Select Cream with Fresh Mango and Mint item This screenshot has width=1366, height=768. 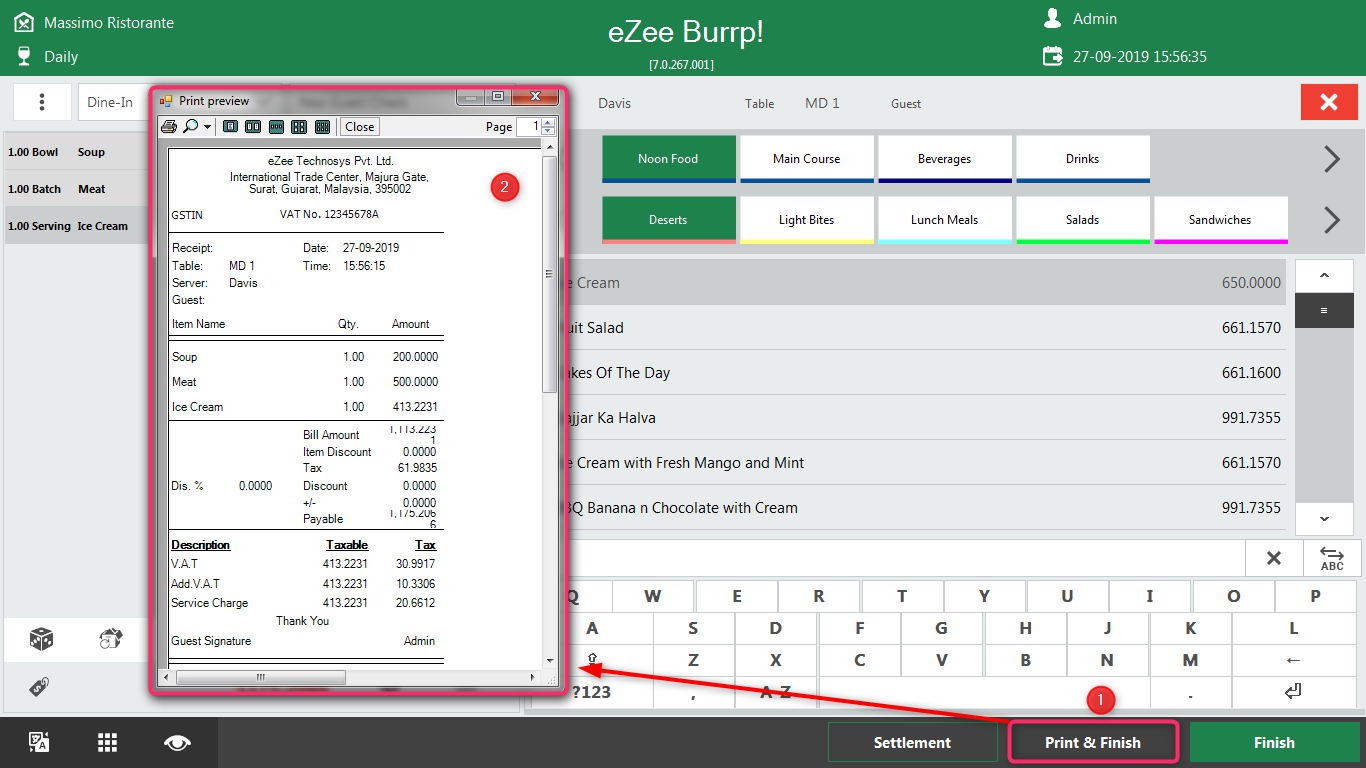[x=926, y=463]
